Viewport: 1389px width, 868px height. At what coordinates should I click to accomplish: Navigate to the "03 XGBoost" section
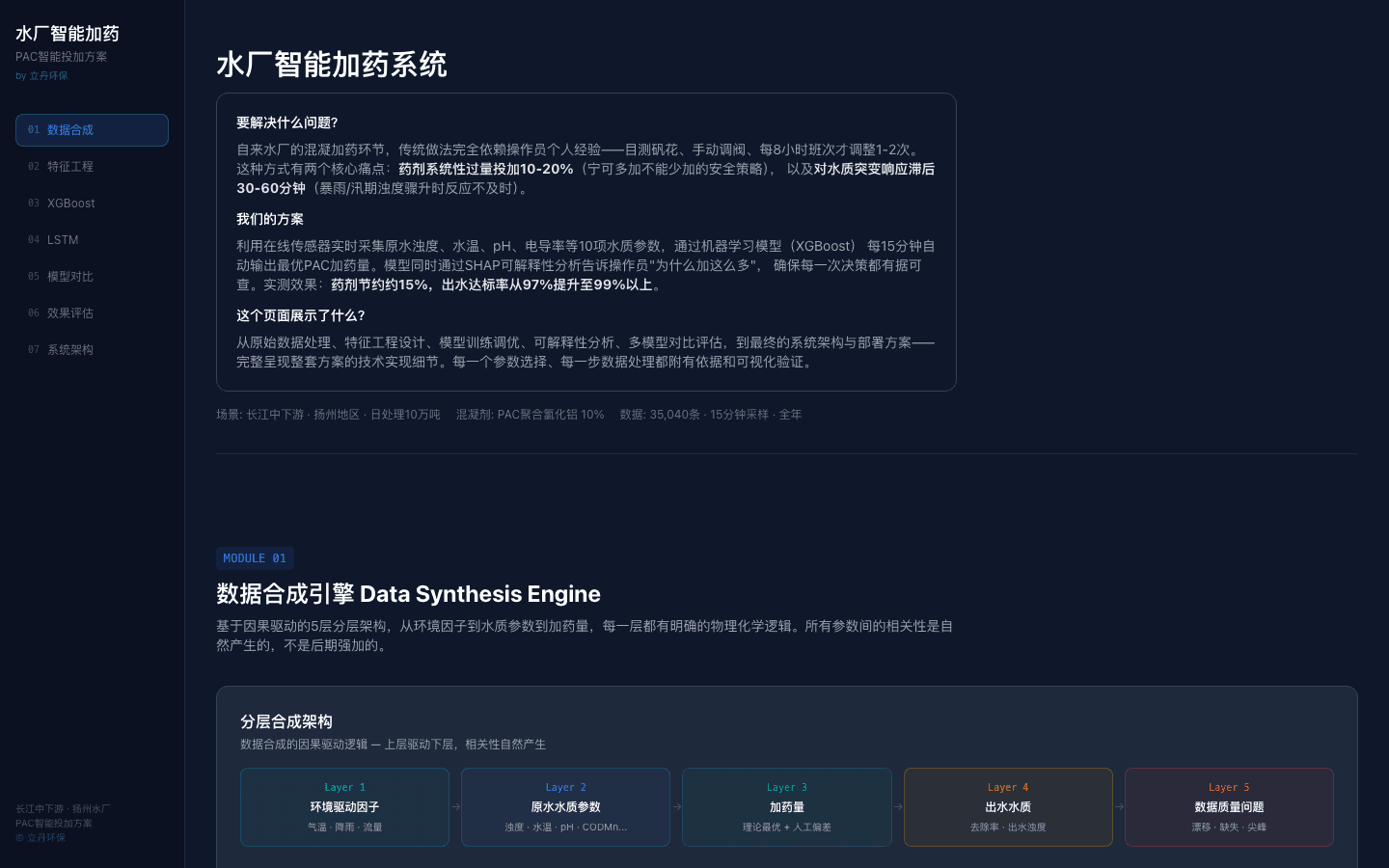click(92, 203)
